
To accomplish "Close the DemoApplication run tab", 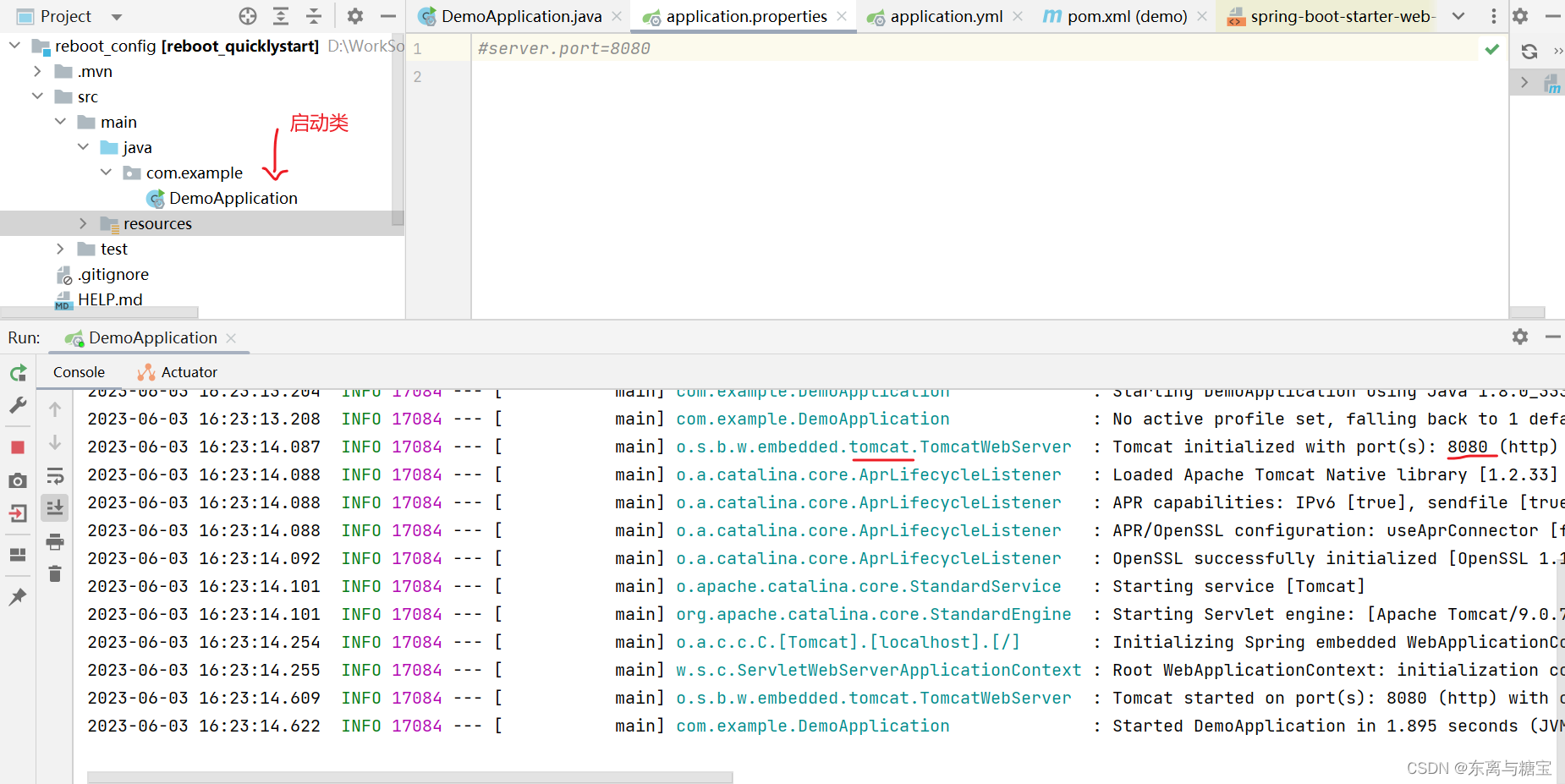I will click(231, 337).
